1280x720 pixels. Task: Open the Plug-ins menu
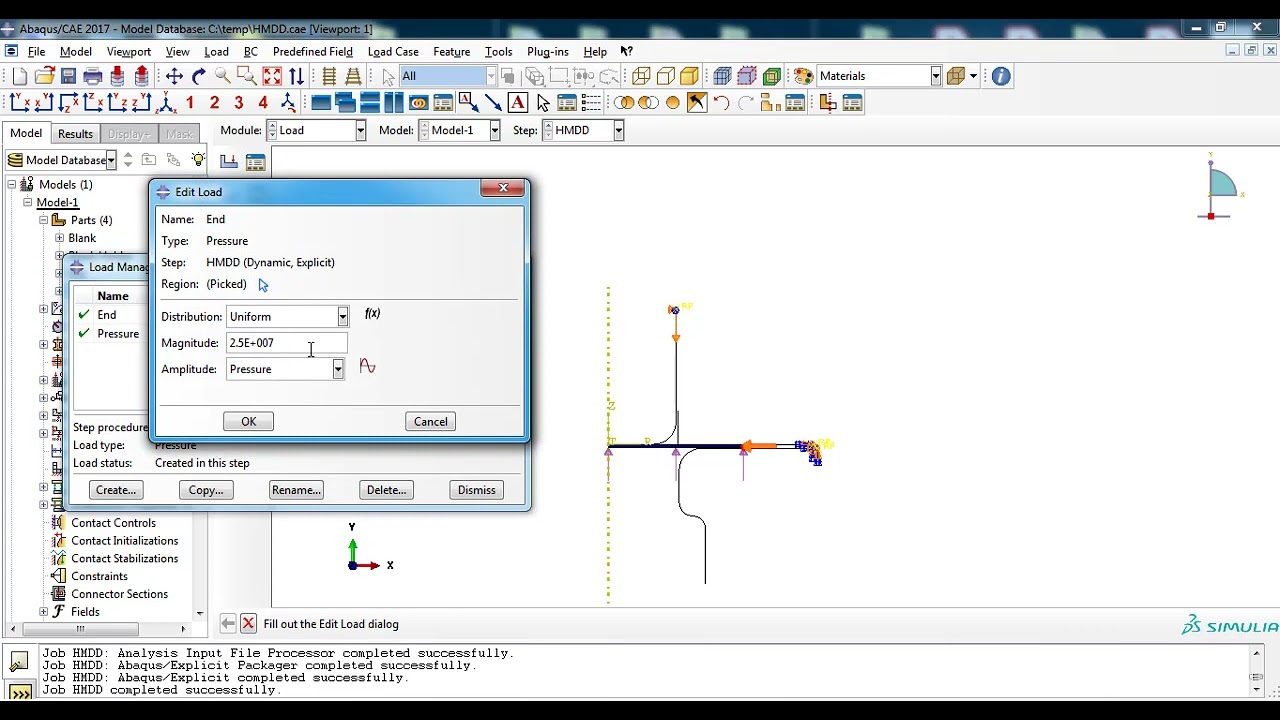click(x=547, y=52)
